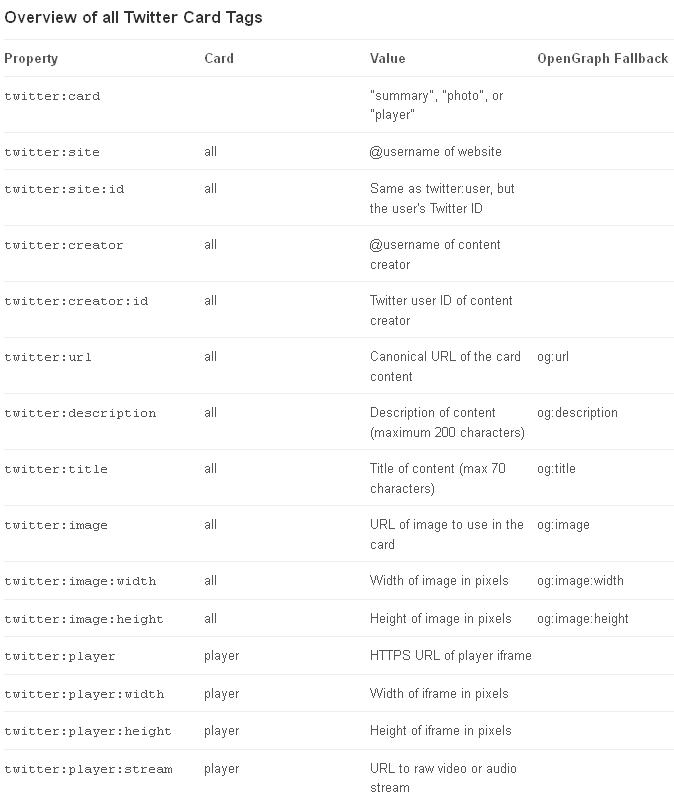Select the twitter:image:width property name
674x799 pixels.
(80, 581)
